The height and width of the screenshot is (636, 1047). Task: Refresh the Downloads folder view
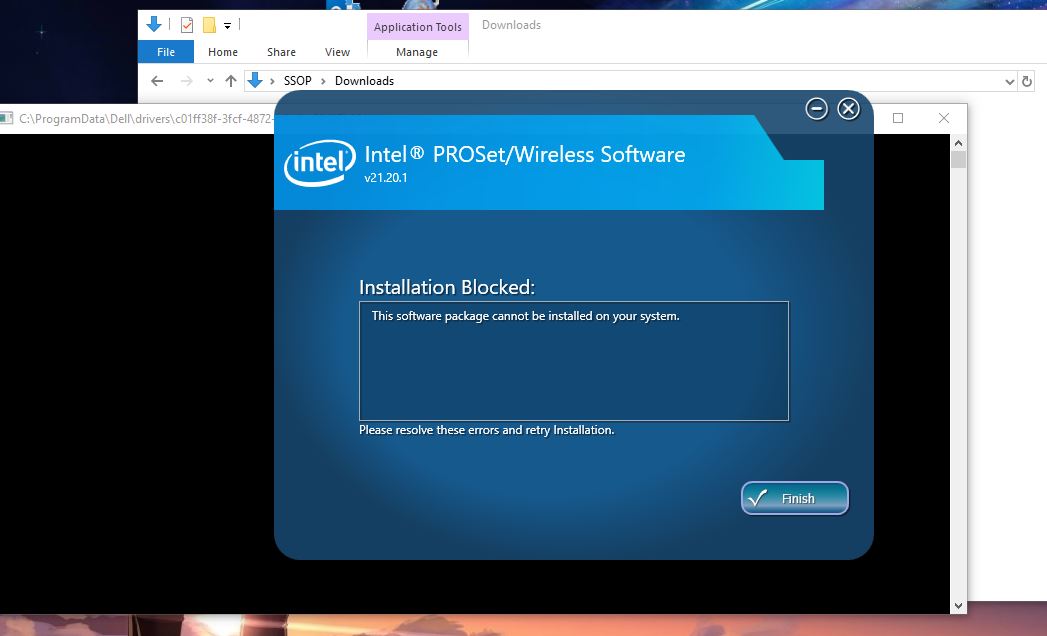[x=1026, y=82]
